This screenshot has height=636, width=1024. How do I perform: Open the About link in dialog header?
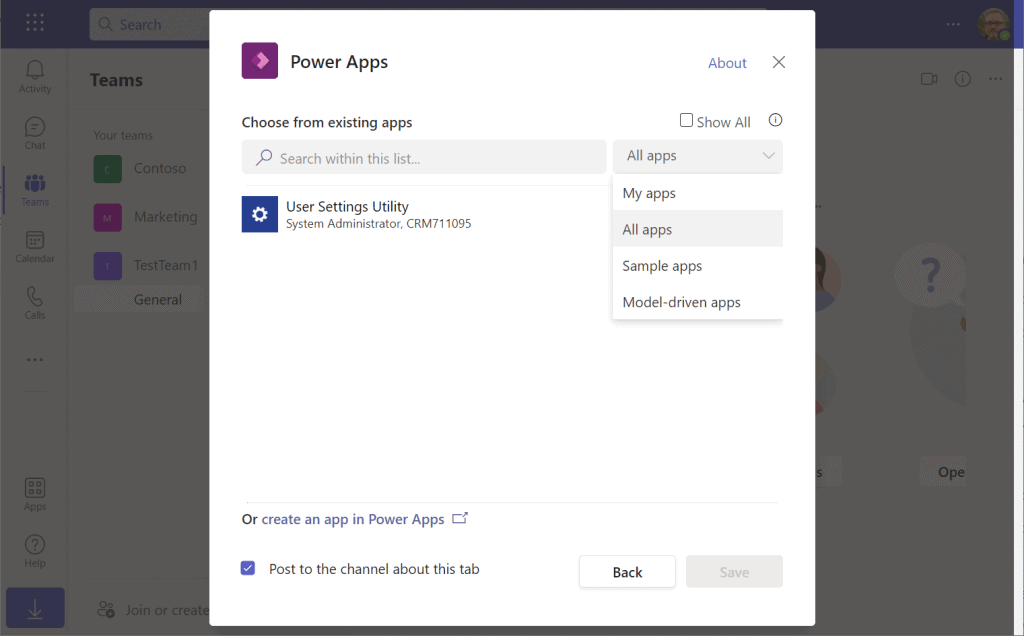[727, 63]
